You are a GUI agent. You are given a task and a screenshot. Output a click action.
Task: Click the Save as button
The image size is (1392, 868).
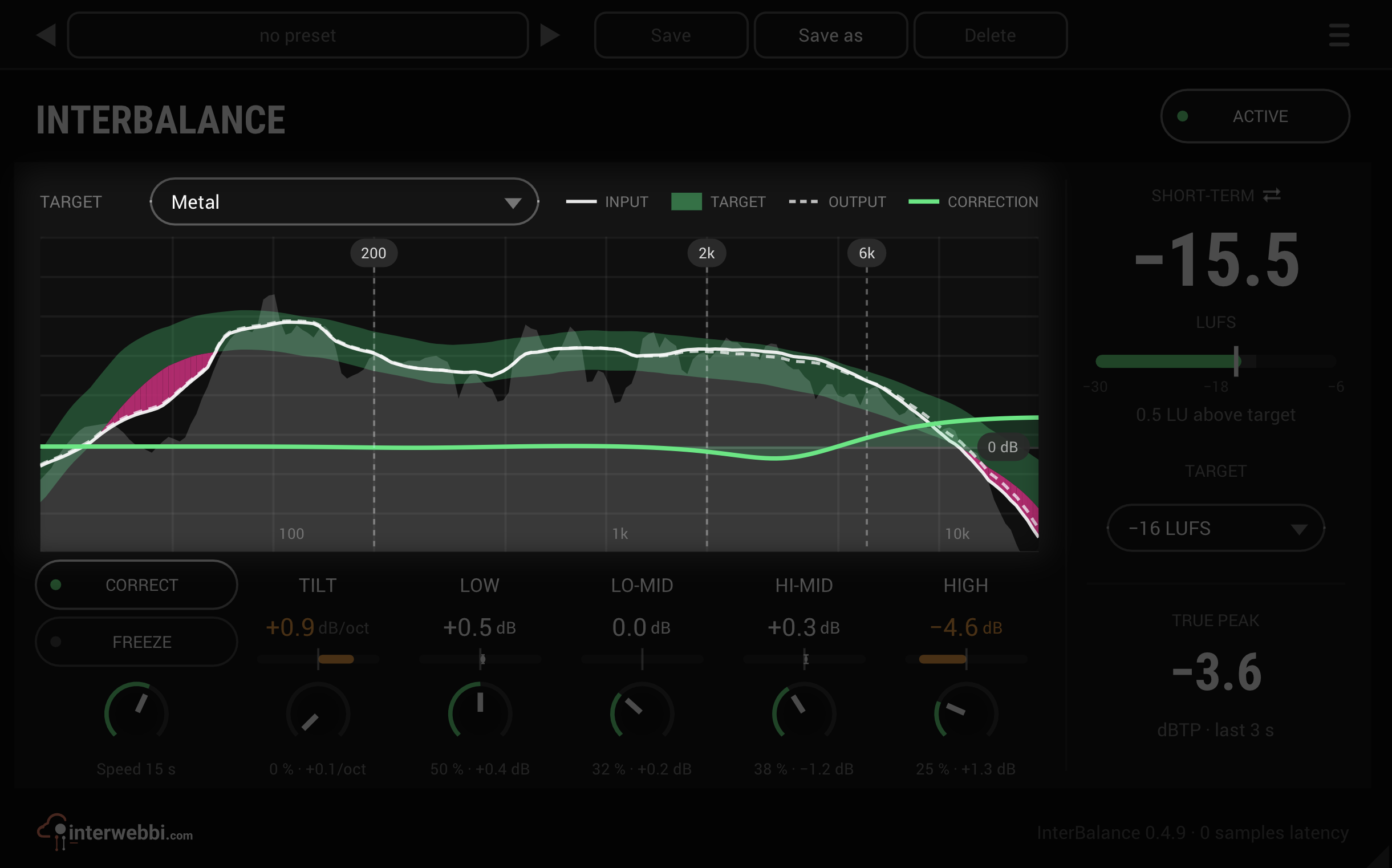click(x=831, y=35)
